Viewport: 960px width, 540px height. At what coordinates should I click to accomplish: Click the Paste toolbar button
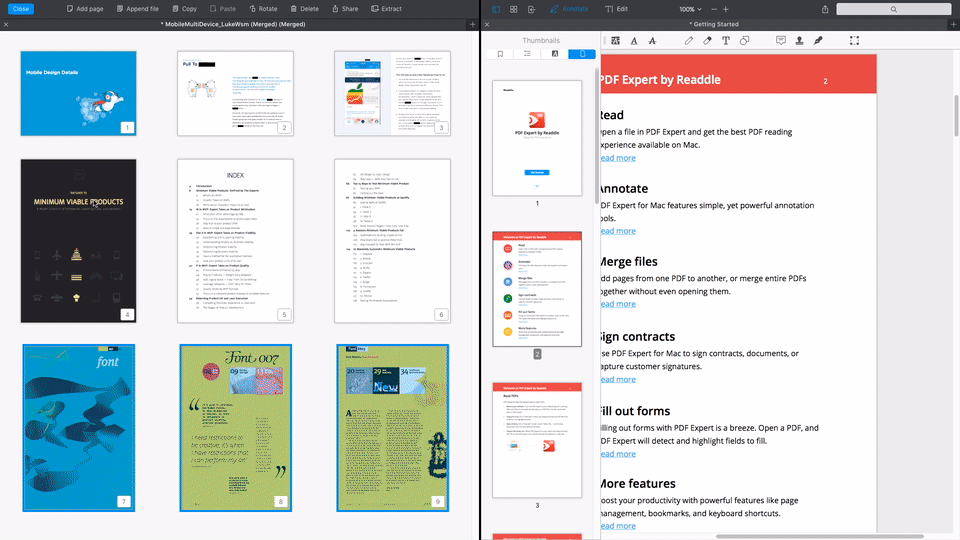[223, 9]
